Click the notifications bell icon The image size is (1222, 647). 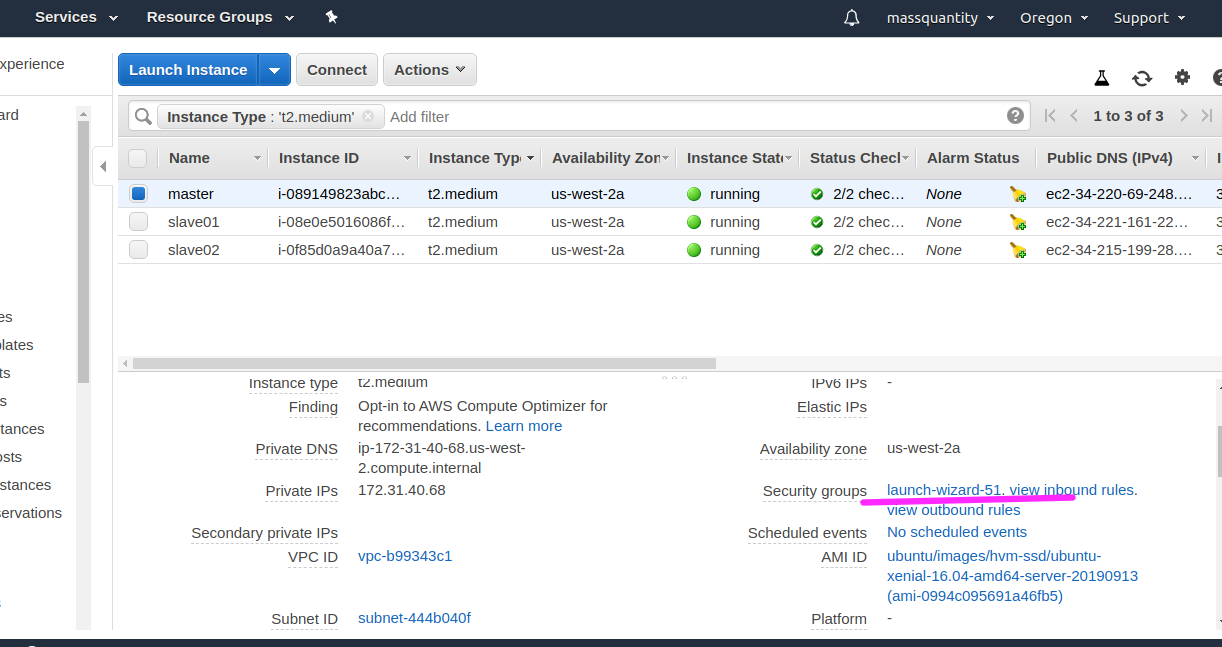(x=852, y=18)
